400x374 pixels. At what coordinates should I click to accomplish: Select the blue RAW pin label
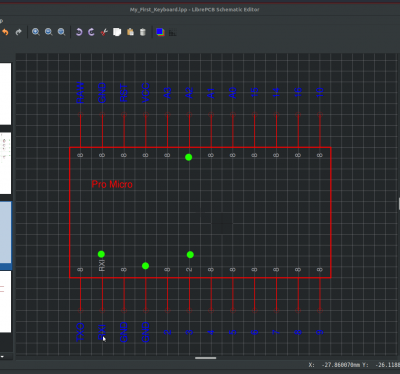coord(80,92)
